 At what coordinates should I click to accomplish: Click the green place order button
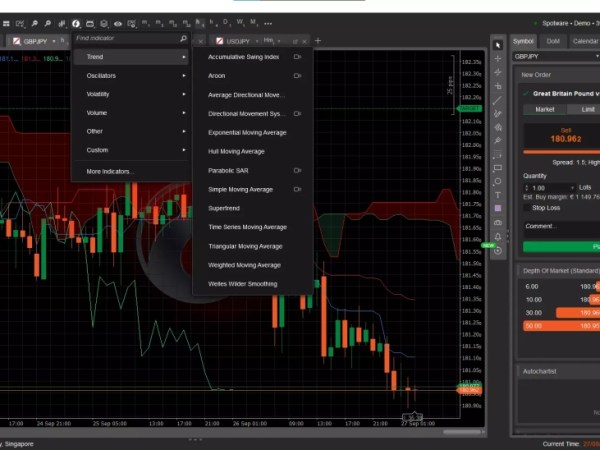[x=561, y=246]
